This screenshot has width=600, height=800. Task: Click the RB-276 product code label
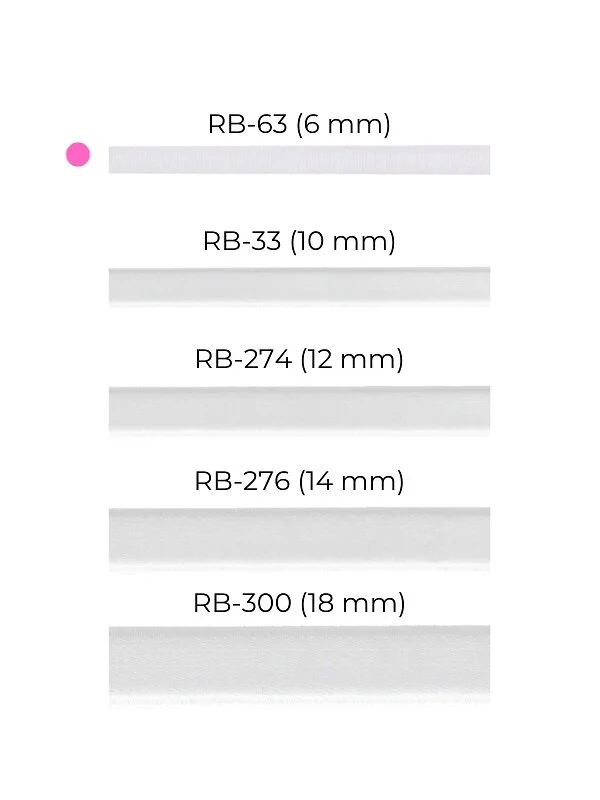click(241, 481)
